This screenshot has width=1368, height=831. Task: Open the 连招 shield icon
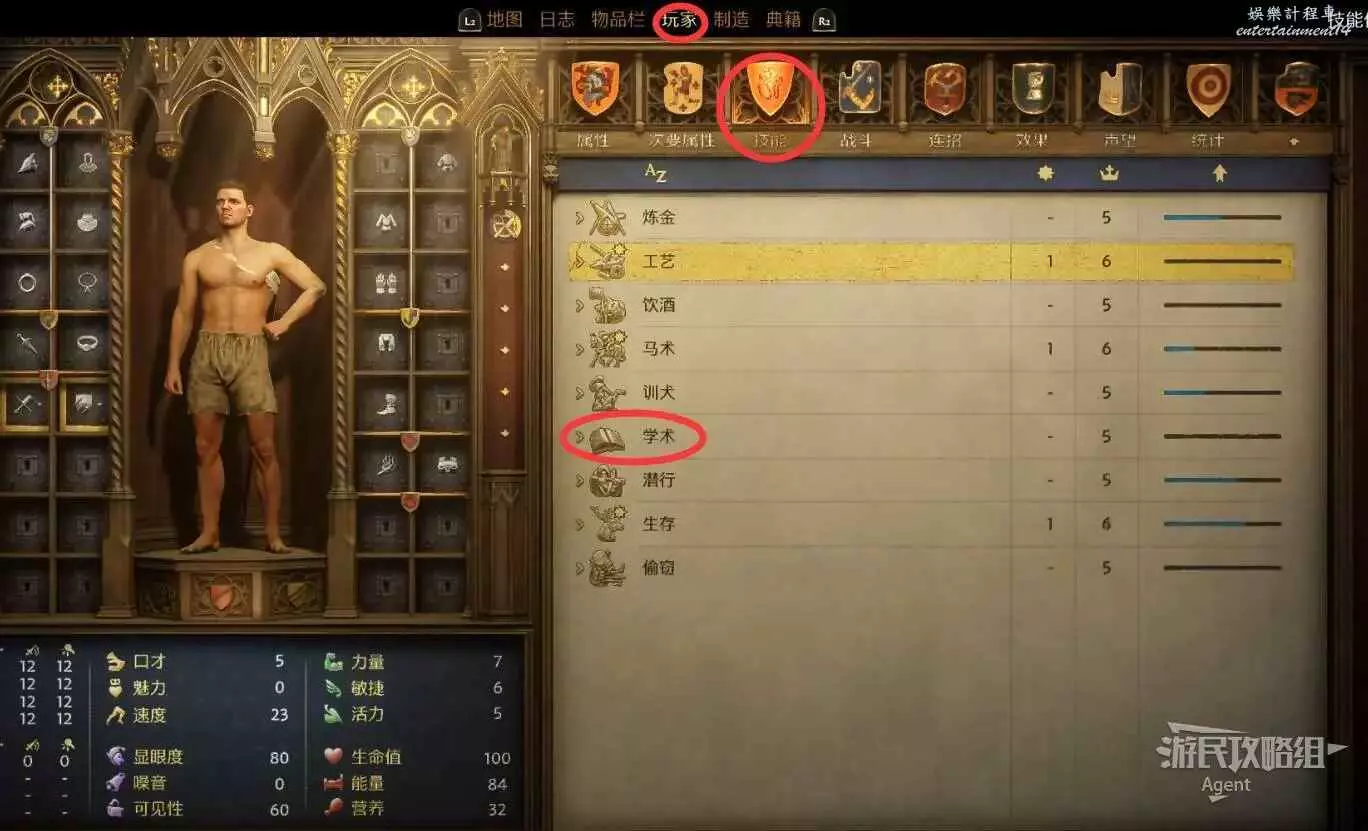point(945,89)
